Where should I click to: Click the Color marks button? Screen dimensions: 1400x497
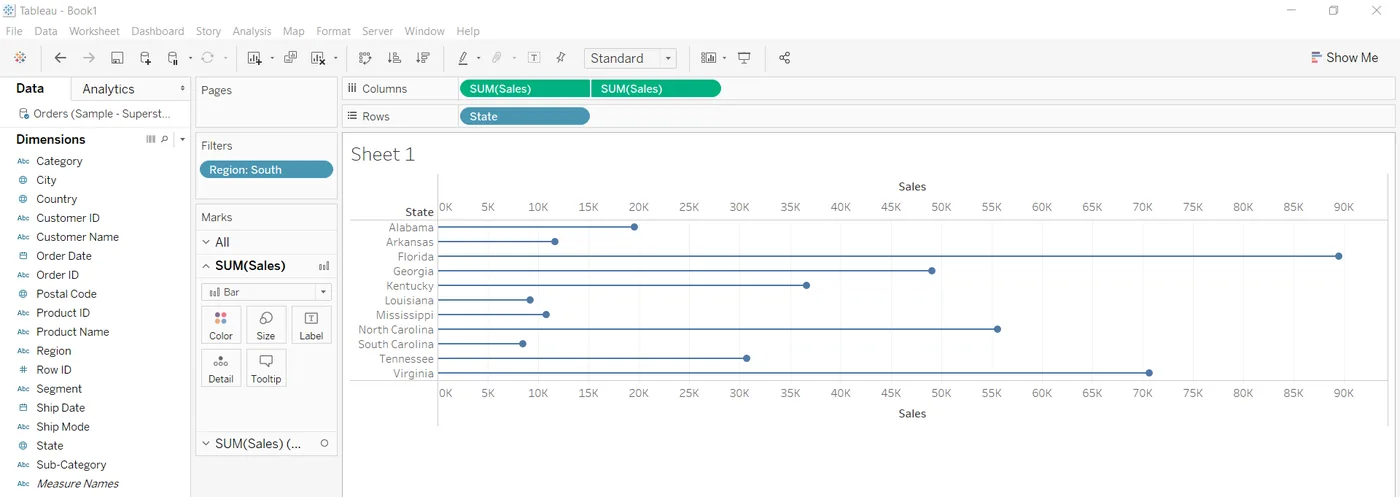point(221,325)
